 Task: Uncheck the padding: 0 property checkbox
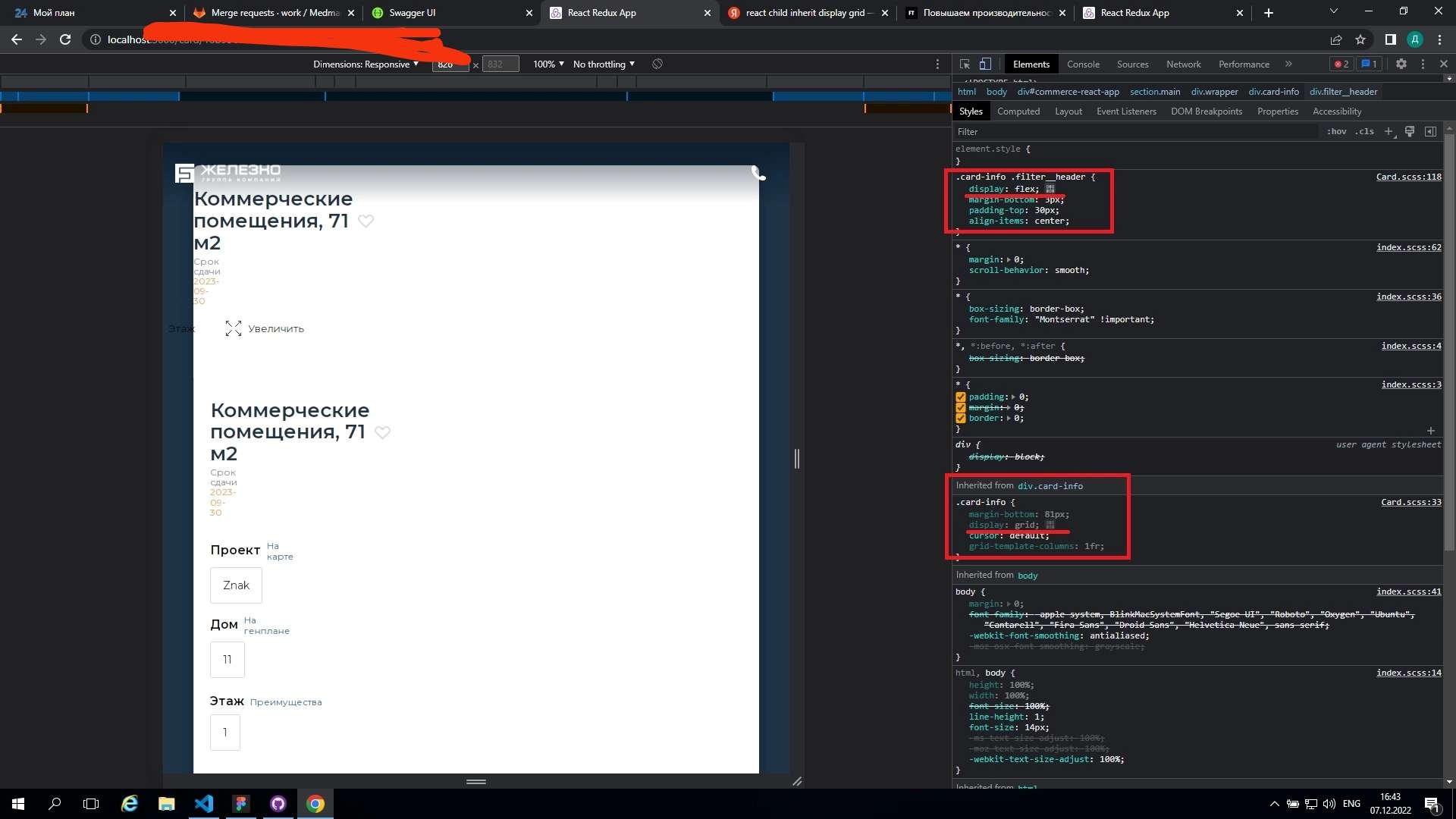point(961,397)
